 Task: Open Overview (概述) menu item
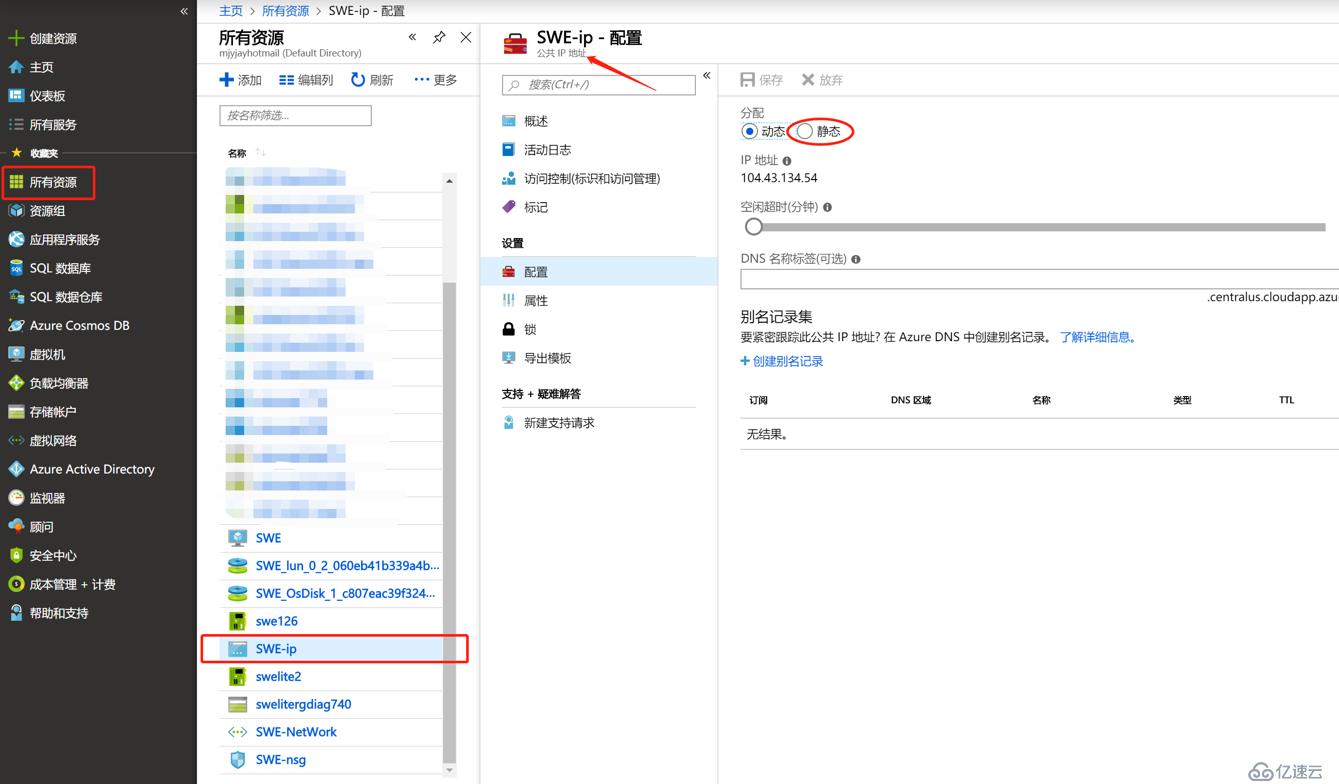536,121
